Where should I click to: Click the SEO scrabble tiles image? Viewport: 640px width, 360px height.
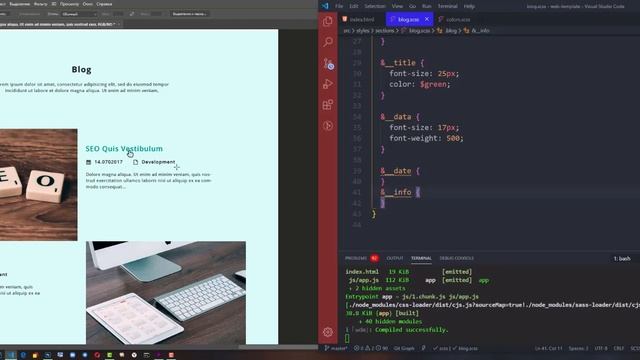pos(38,185)
